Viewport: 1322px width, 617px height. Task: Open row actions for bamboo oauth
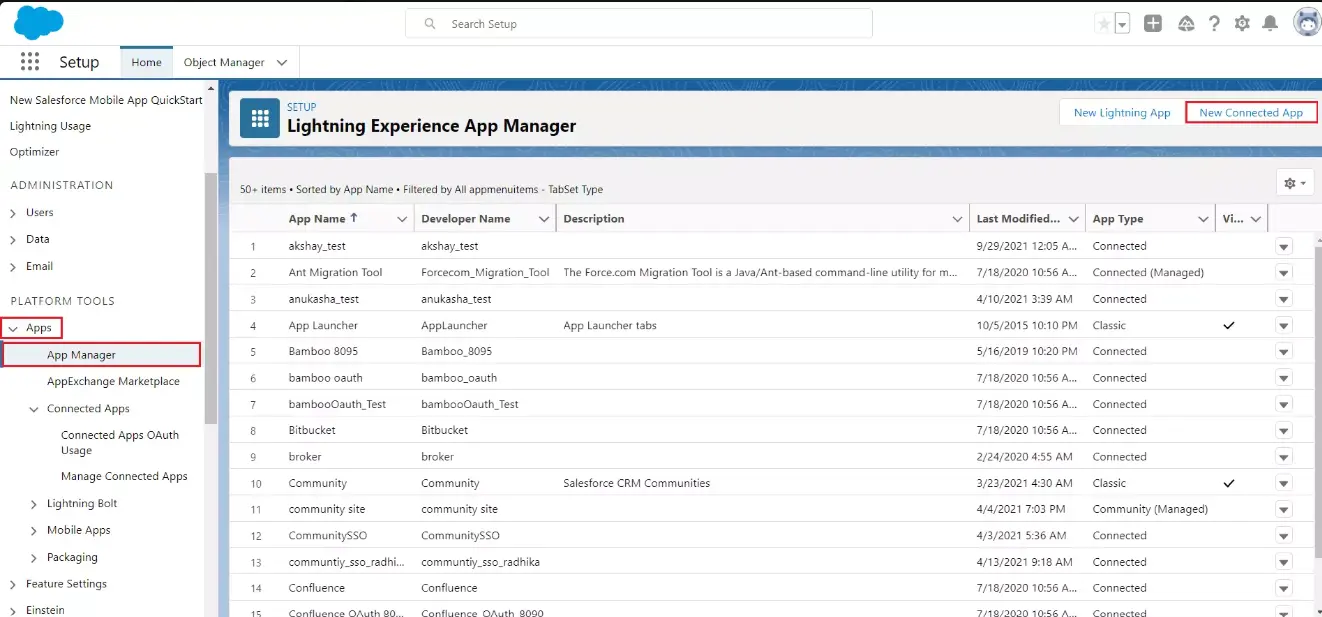tap(1284, 378)
